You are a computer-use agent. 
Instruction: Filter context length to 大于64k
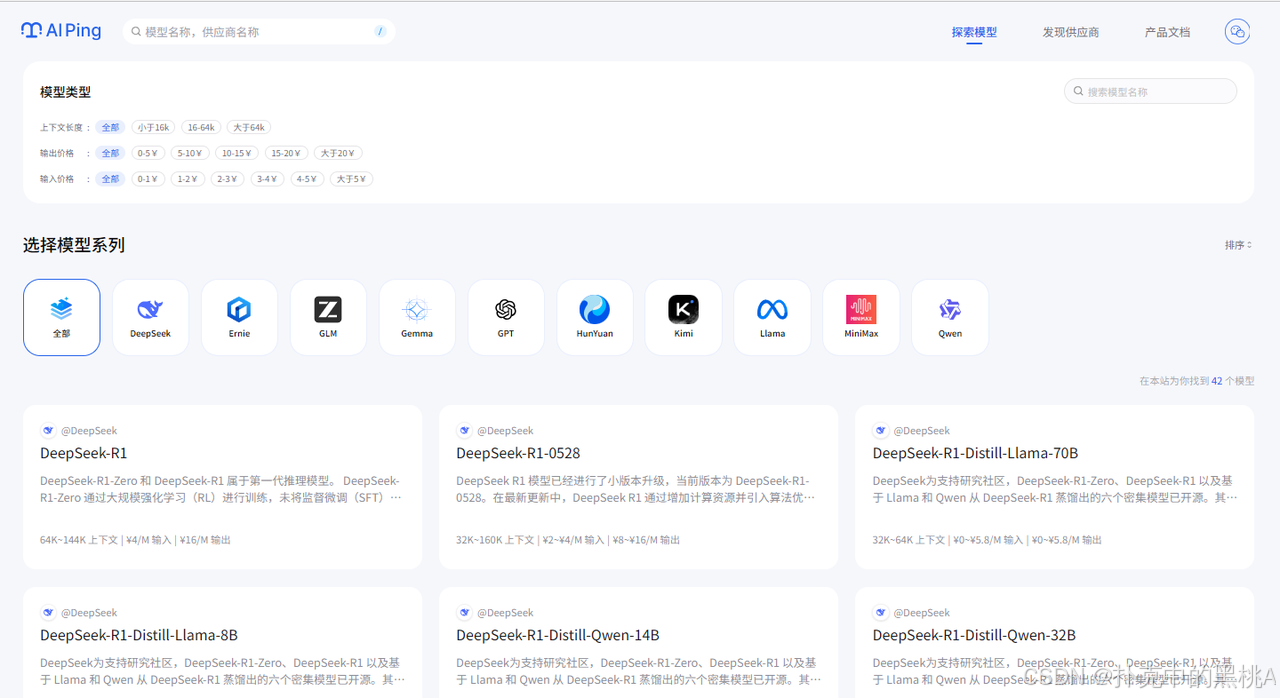point(249,127)
